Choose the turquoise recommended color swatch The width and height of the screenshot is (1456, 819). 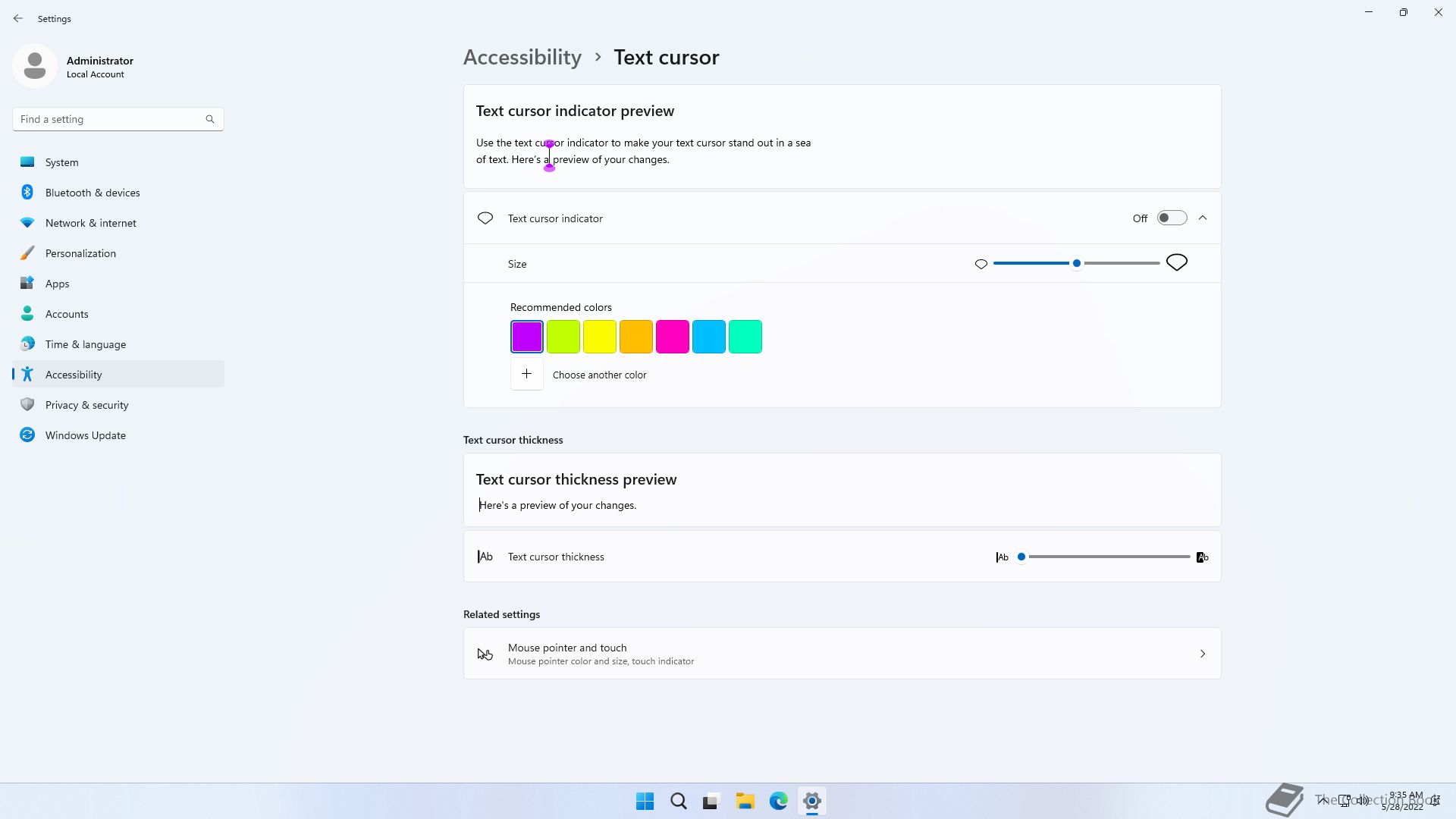tap(745, 337)
